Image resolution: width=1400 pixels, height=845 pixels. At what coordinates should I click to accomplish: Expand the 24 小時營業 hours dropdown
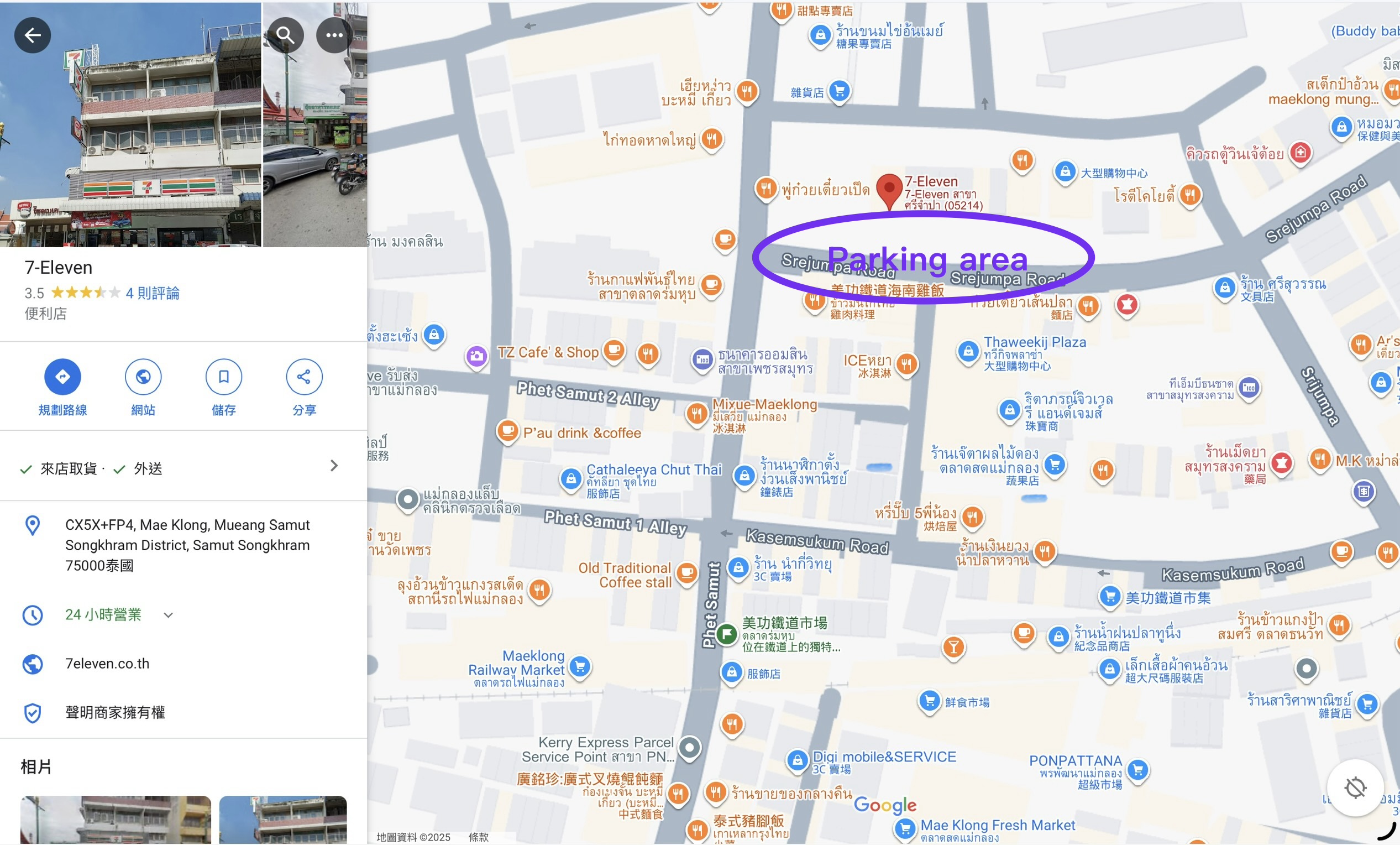(168, 615)
